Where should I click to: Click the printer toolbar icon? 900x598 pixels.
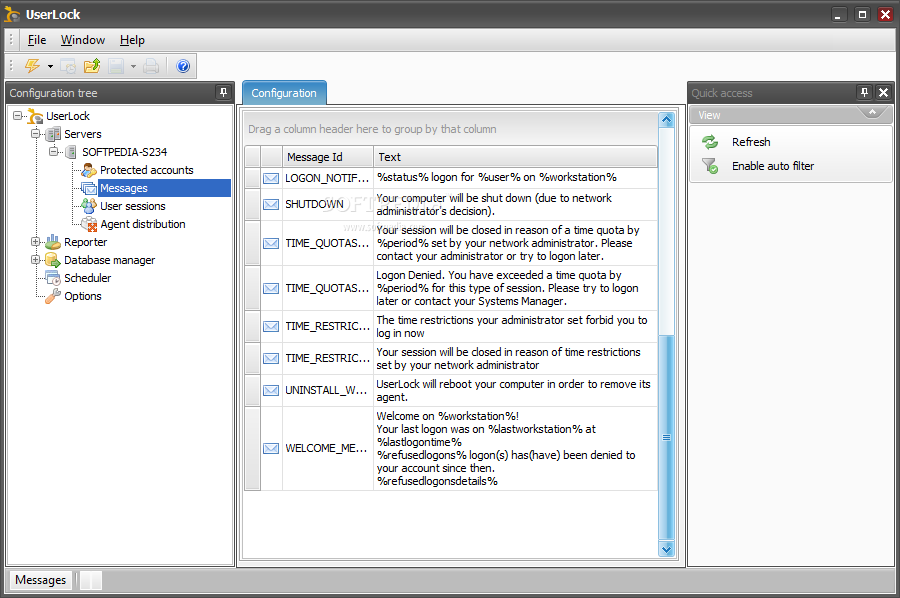(x=151, y=66)
